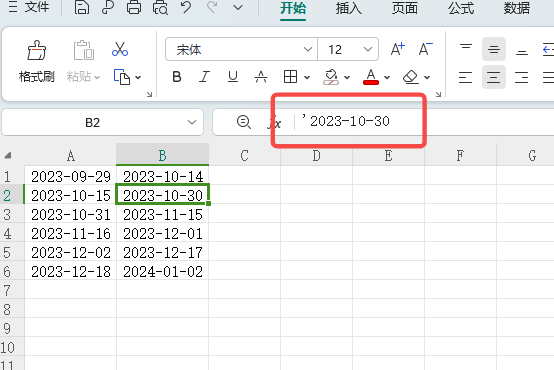Open the Name Box dropdown arrow
The width and height of the screenshot is (554, 370).
pyautogui.click(x=192, y=122)
